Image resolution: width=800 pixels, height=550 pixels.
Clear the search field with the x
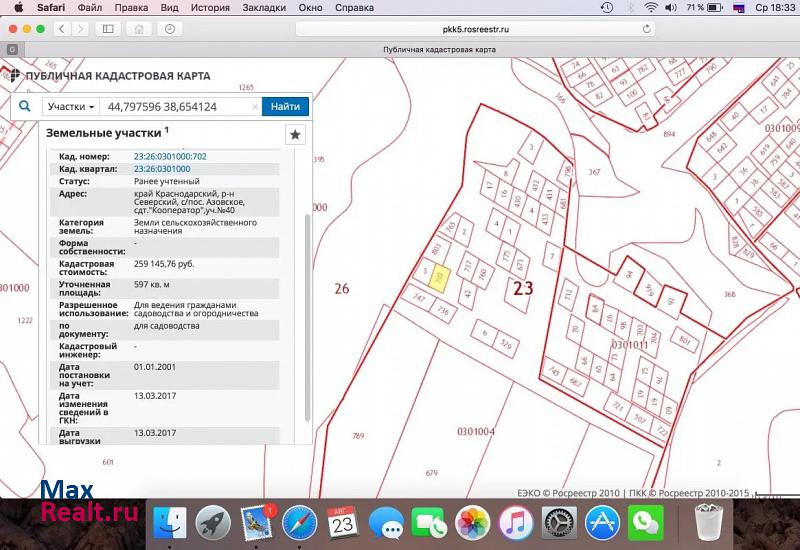[255, 106]
